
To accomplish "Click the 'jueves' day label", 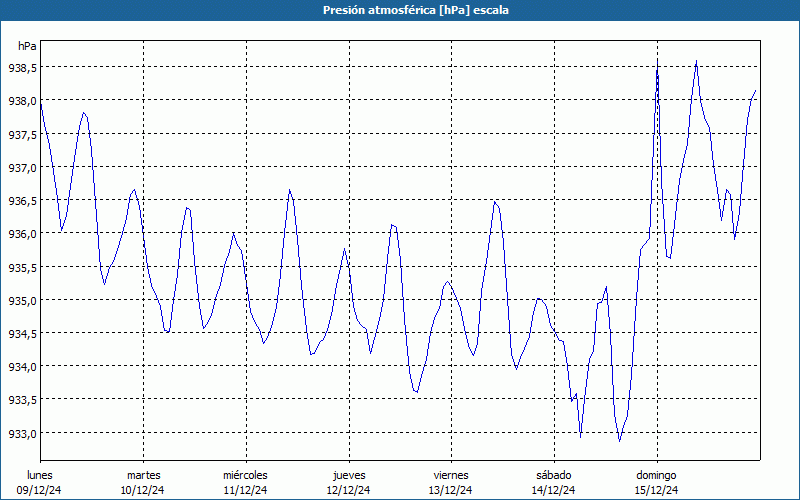I will click(x=349, y=475).
